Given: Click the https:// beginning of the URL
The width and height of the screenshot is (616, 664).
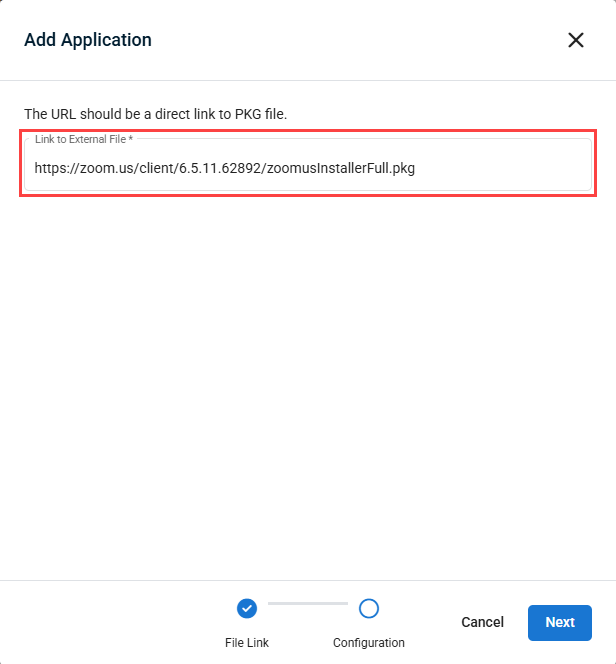Looking at the screenshot, I should pyautogui.click(x=57, y=168).
